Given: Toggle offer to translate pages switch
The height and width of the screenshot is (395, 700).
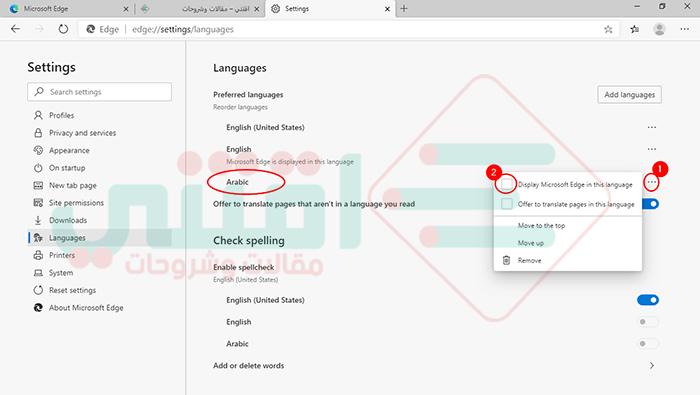Looking at the screenshot, I should [x=651, y=204].
